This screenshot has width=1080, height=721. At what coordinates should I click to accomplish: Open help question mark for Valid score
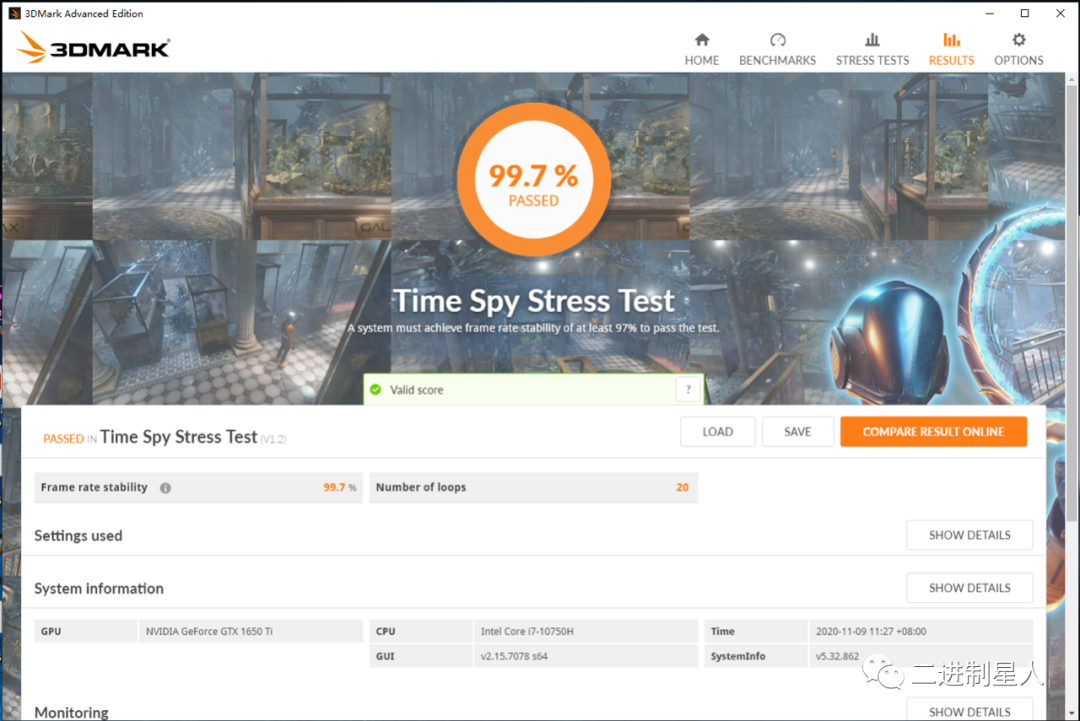point(688,390)
